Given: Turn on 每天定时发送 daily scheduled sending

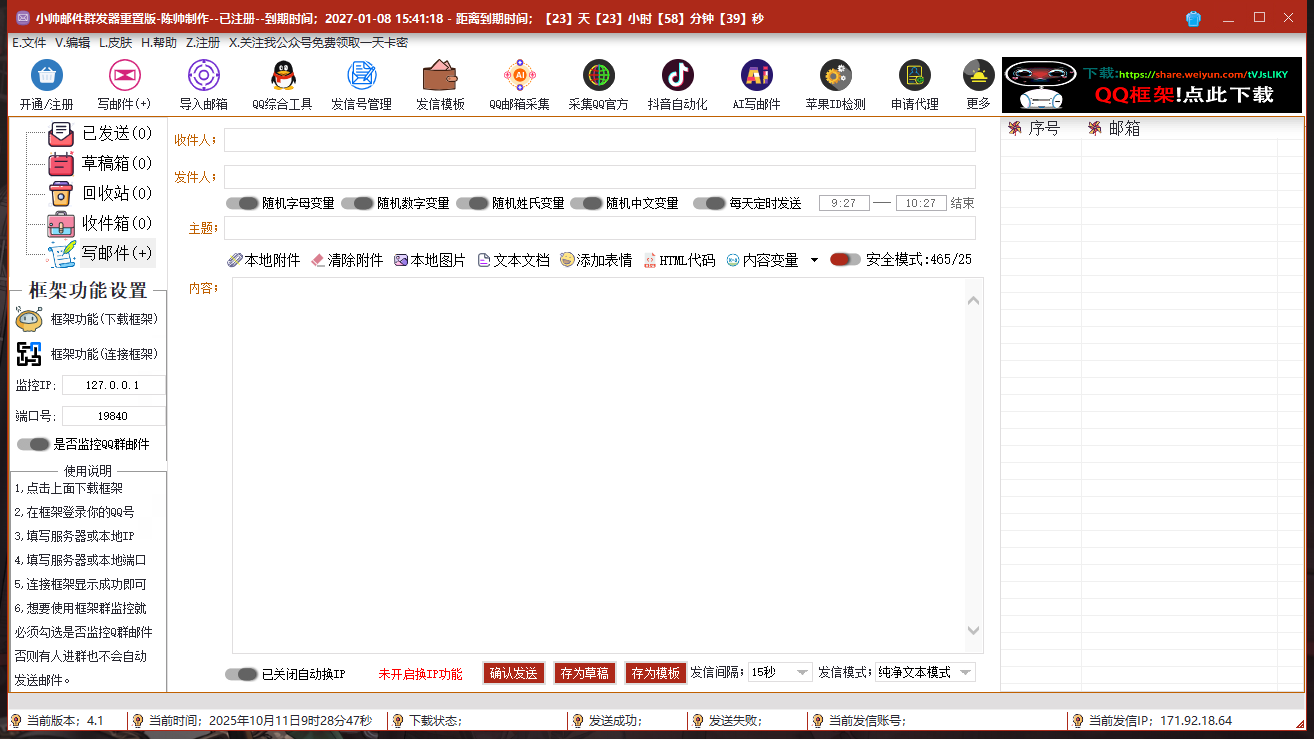Looking at the screenshot, I should [710, 202].
